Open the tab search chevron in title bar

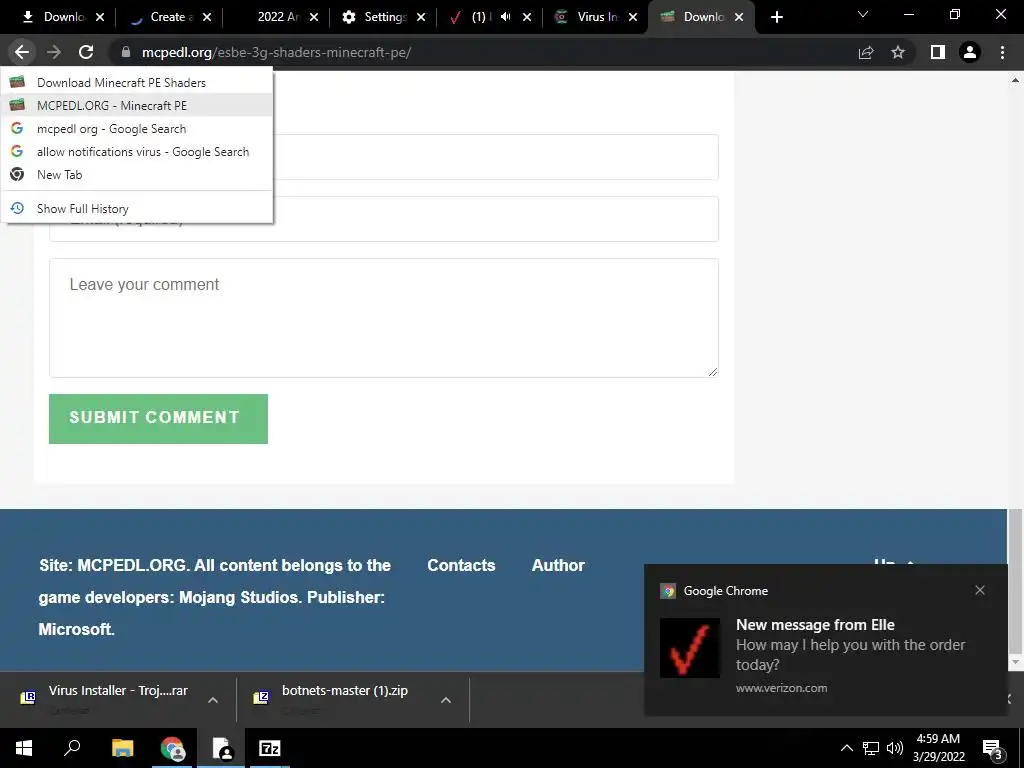click(x=863, y=14)
